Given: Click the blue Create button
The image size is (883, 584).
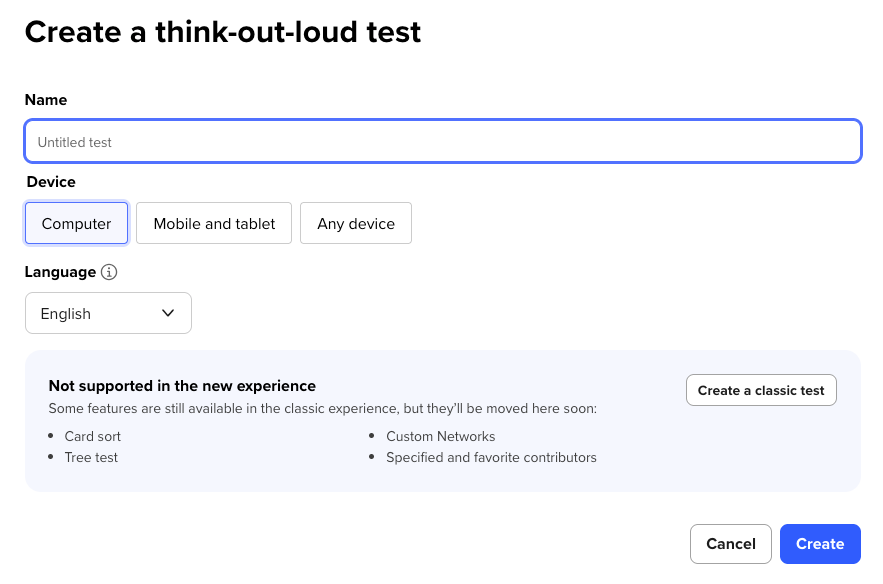Looking at the screenshot, I should [820, 544].
